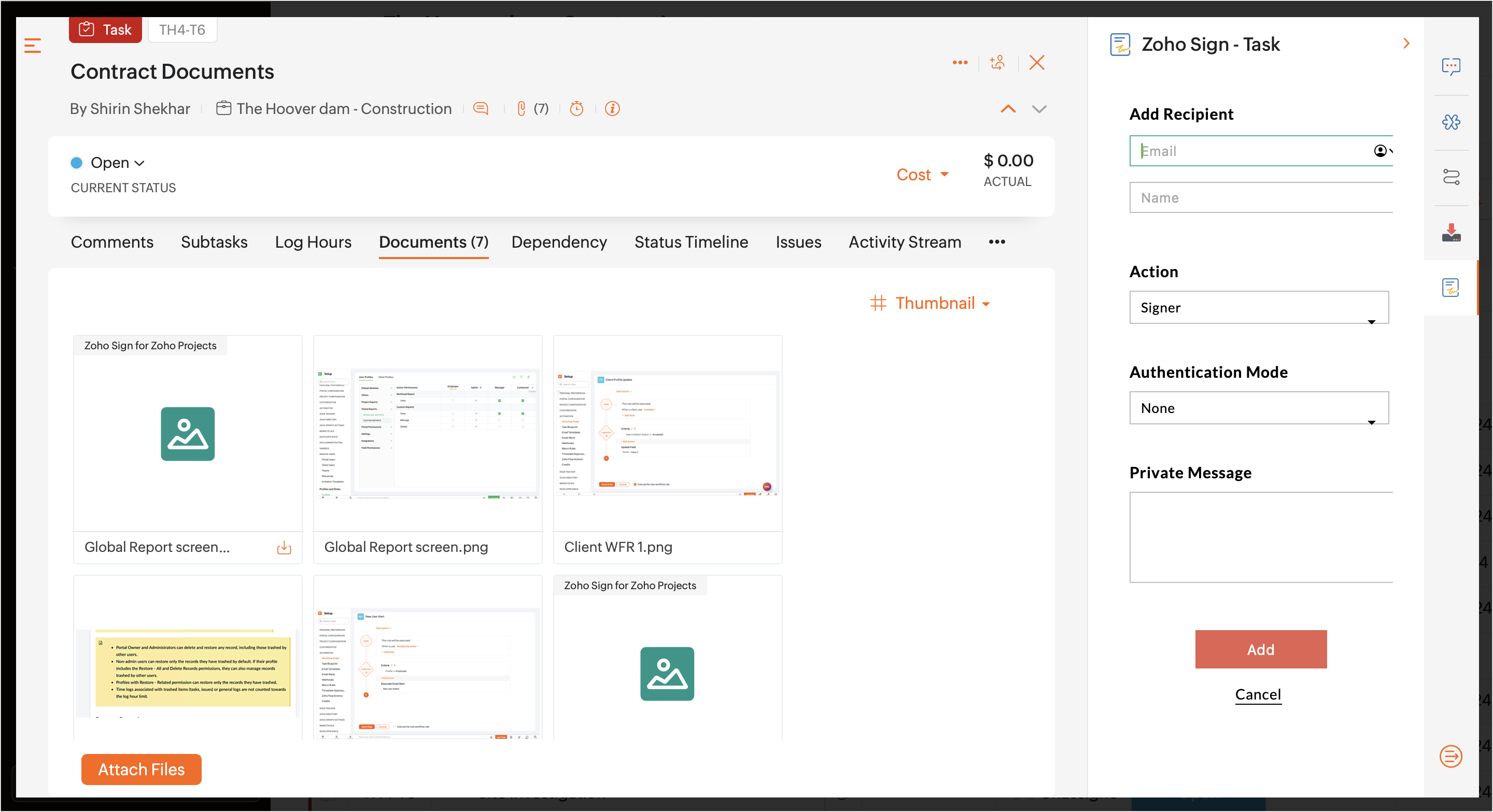Expand the Authentication Mode dropdown
The image size is (1493, 812).
[1258, 408]
